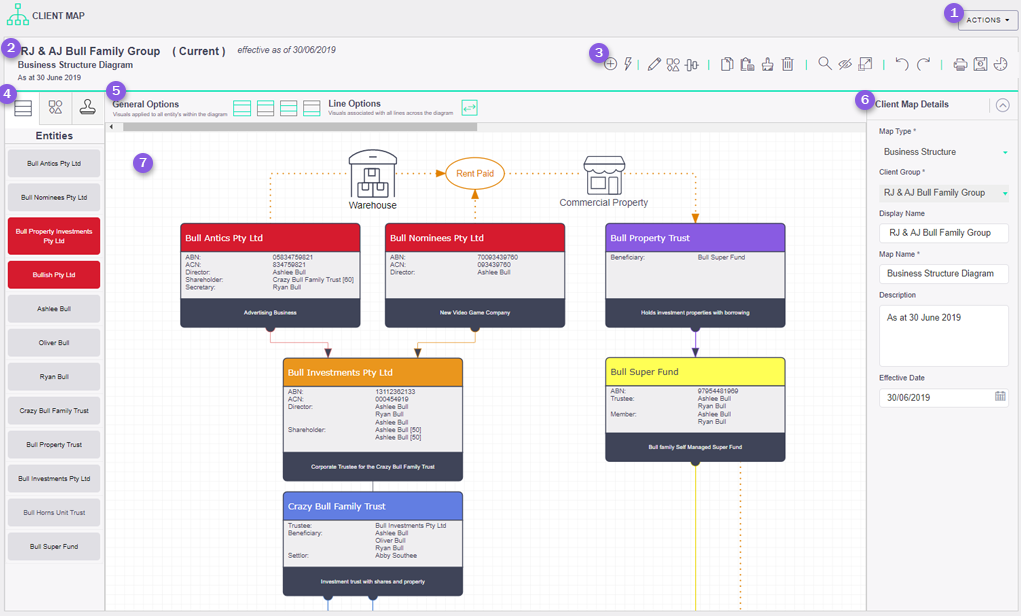
Task: Click the Client Map hierarchy logo icon
Action: (18, 14)
